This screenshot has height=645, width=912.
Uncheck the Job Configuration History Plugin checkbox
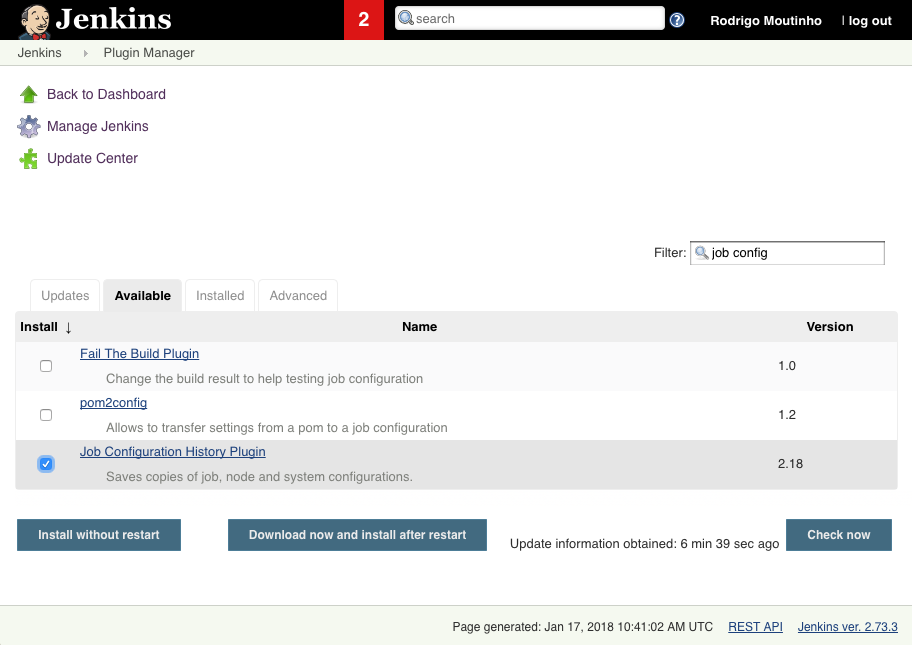tap(46, 464)
